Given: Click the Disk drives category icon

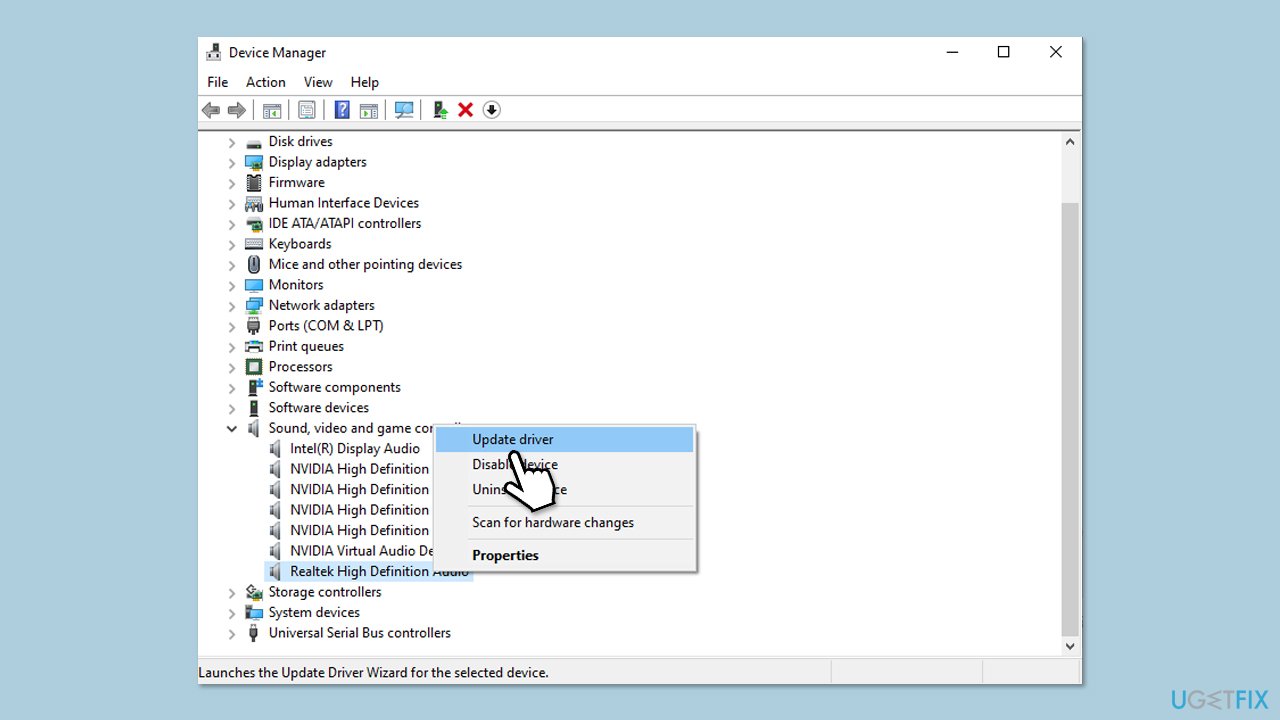Looking at the screenshot, I should click(254, 142).
